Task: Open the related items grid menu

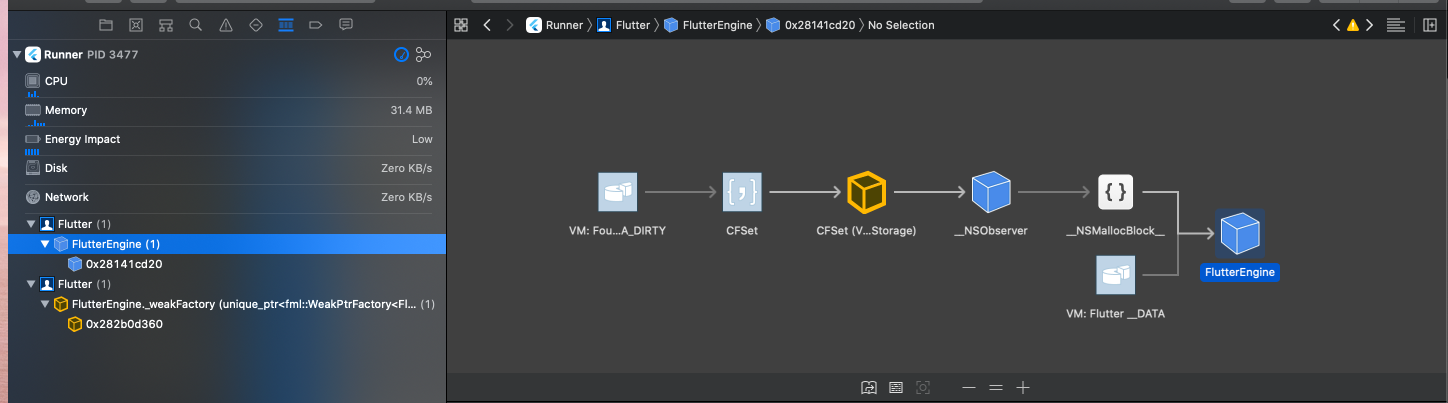Action: (x=461, y=25)
